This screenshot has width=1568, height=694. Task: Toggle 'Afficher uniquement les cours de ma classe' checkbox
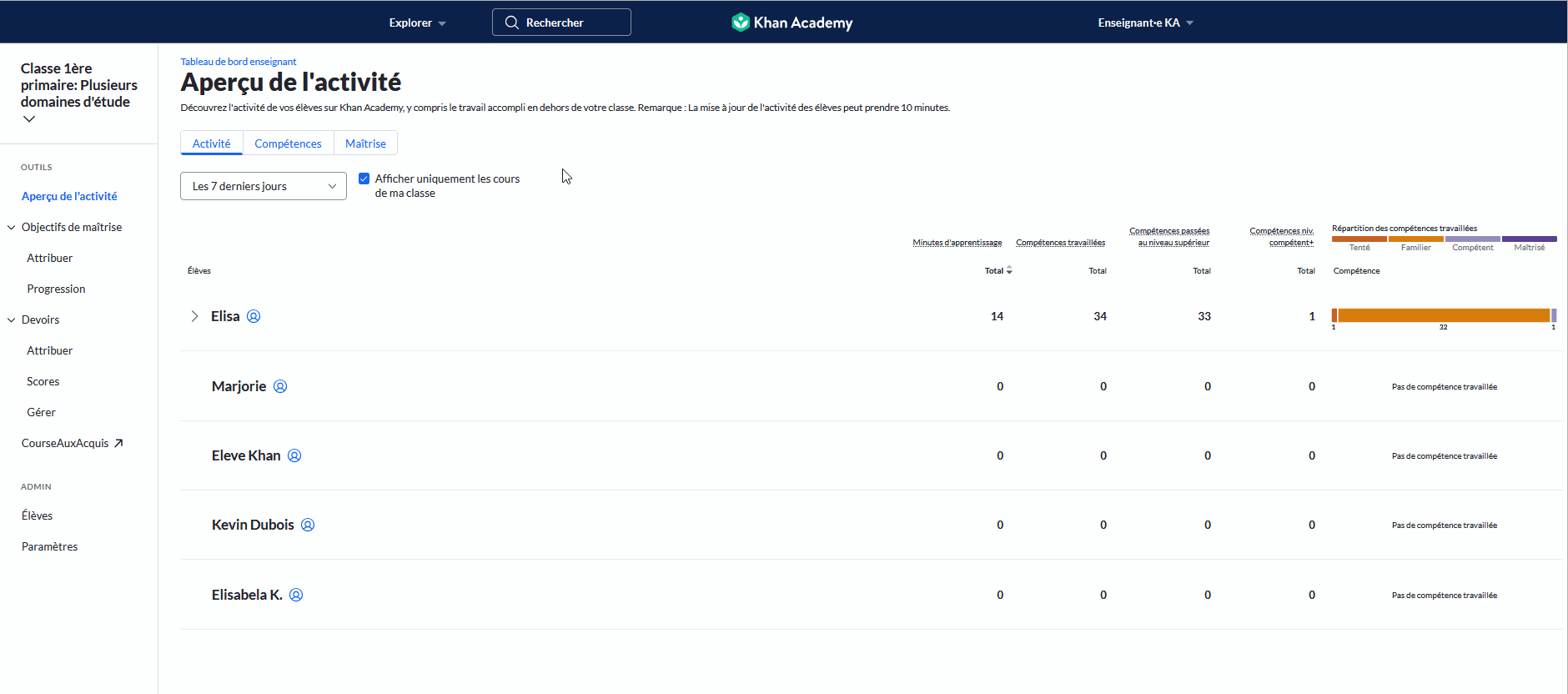tap(364, 179)
